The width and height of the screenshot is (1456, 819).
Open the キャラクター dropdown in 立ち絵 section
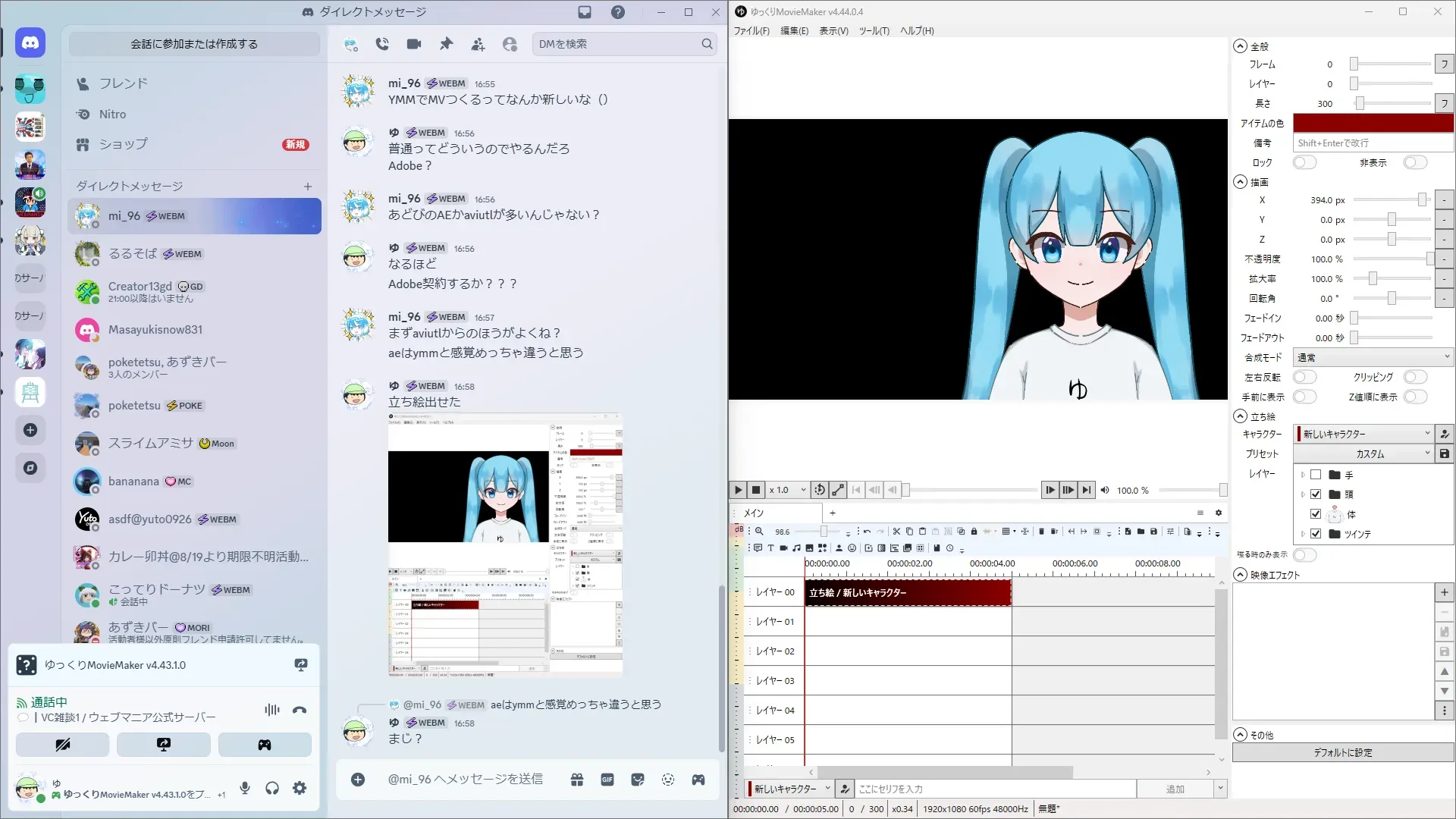[x=1363, y=434]
